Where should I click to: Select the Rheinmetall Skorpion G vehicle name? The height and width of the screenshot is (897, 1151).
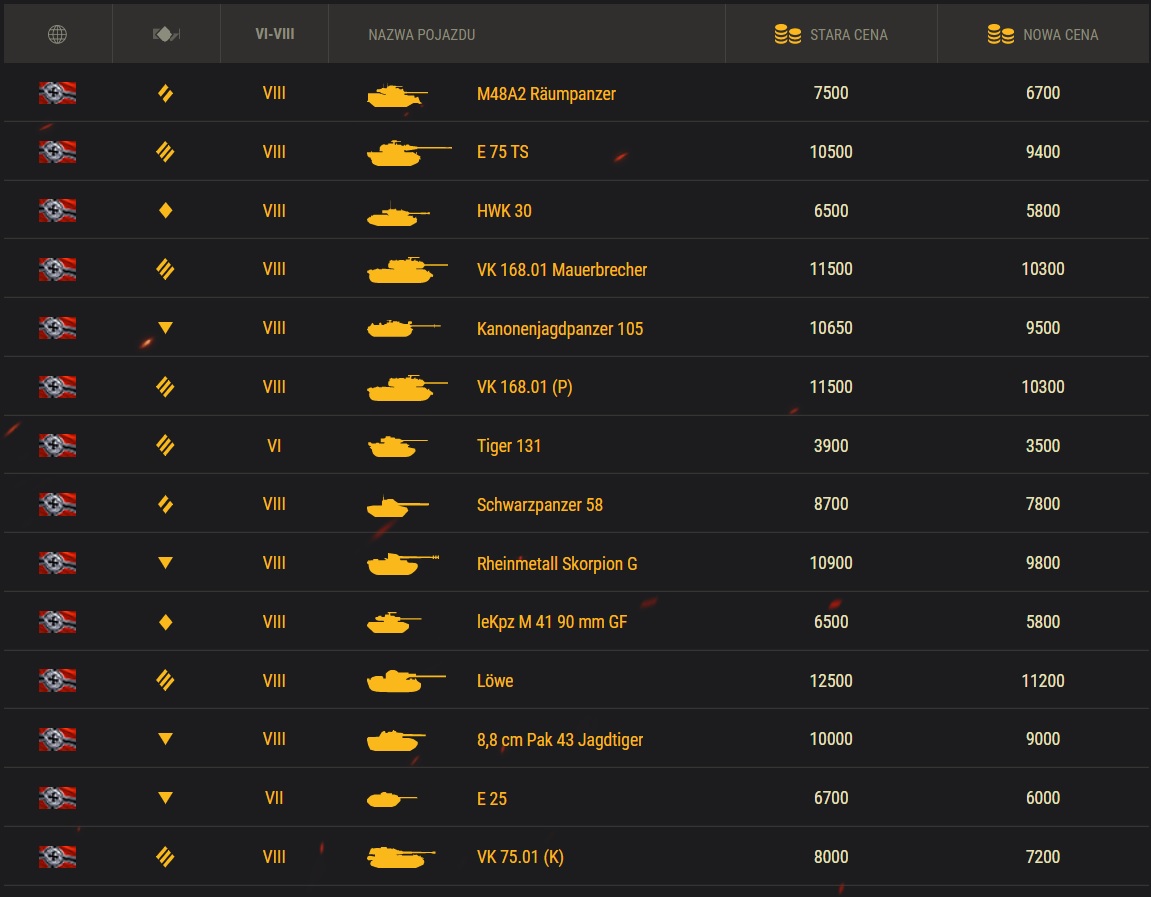pyautogui.click(x=557, y=564)
